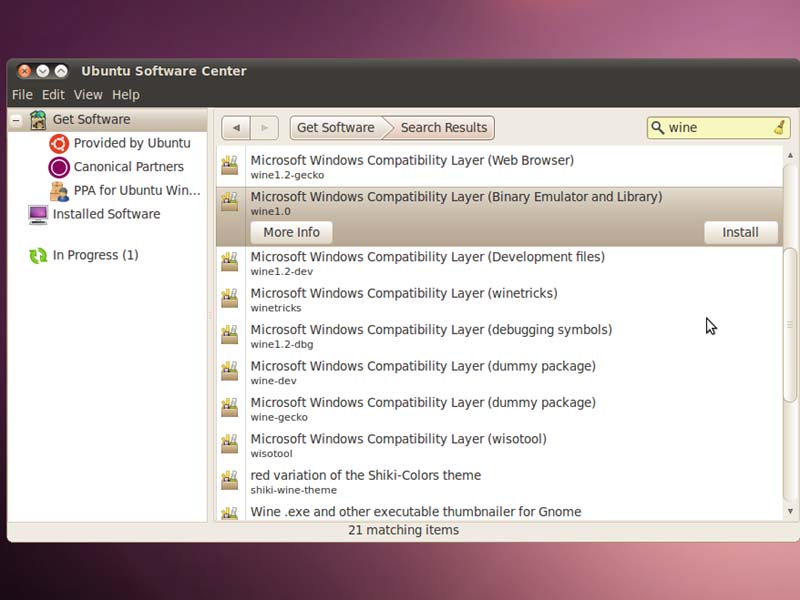Open the View menu
This screenshot has height=600, width=800.
[88, 95]
